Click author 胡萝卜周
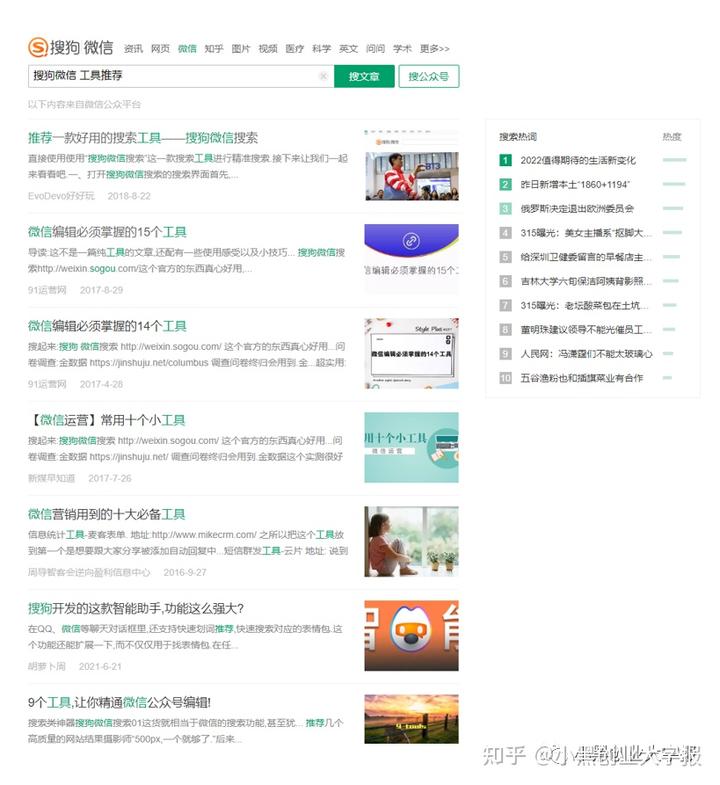Screen dimensions: 720x785 click(x=47, y=666)
